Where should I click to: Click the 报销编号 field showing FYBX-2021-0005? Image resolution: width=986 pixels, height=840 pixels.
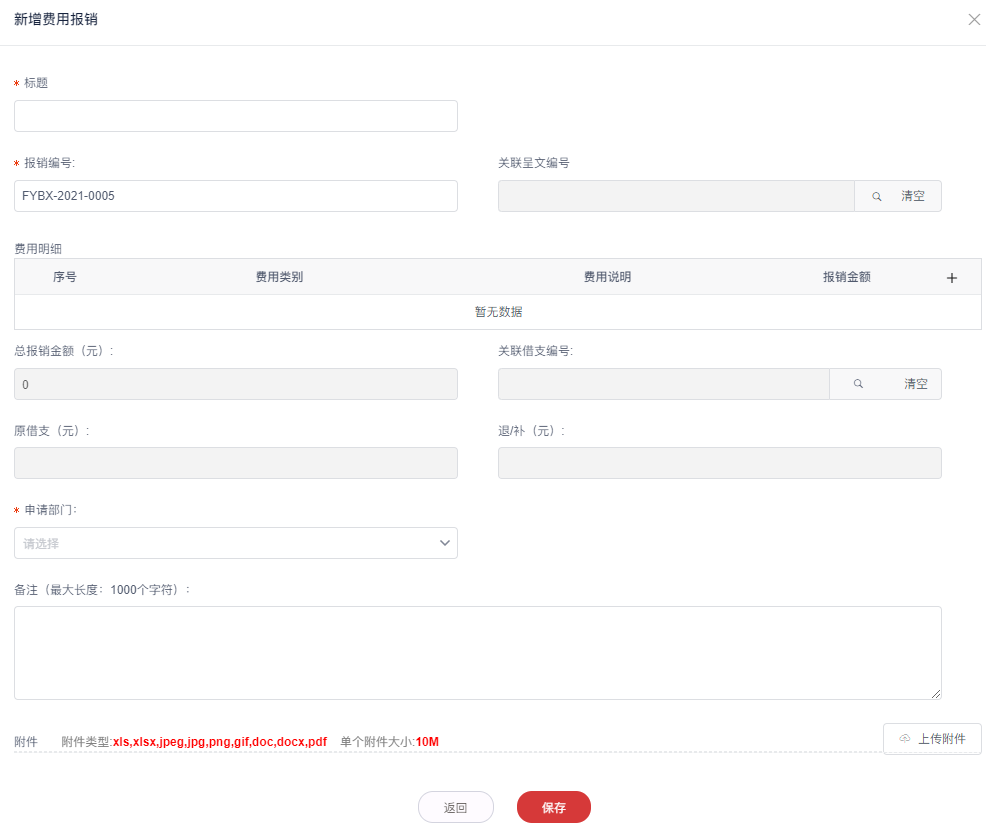point(236,196)
